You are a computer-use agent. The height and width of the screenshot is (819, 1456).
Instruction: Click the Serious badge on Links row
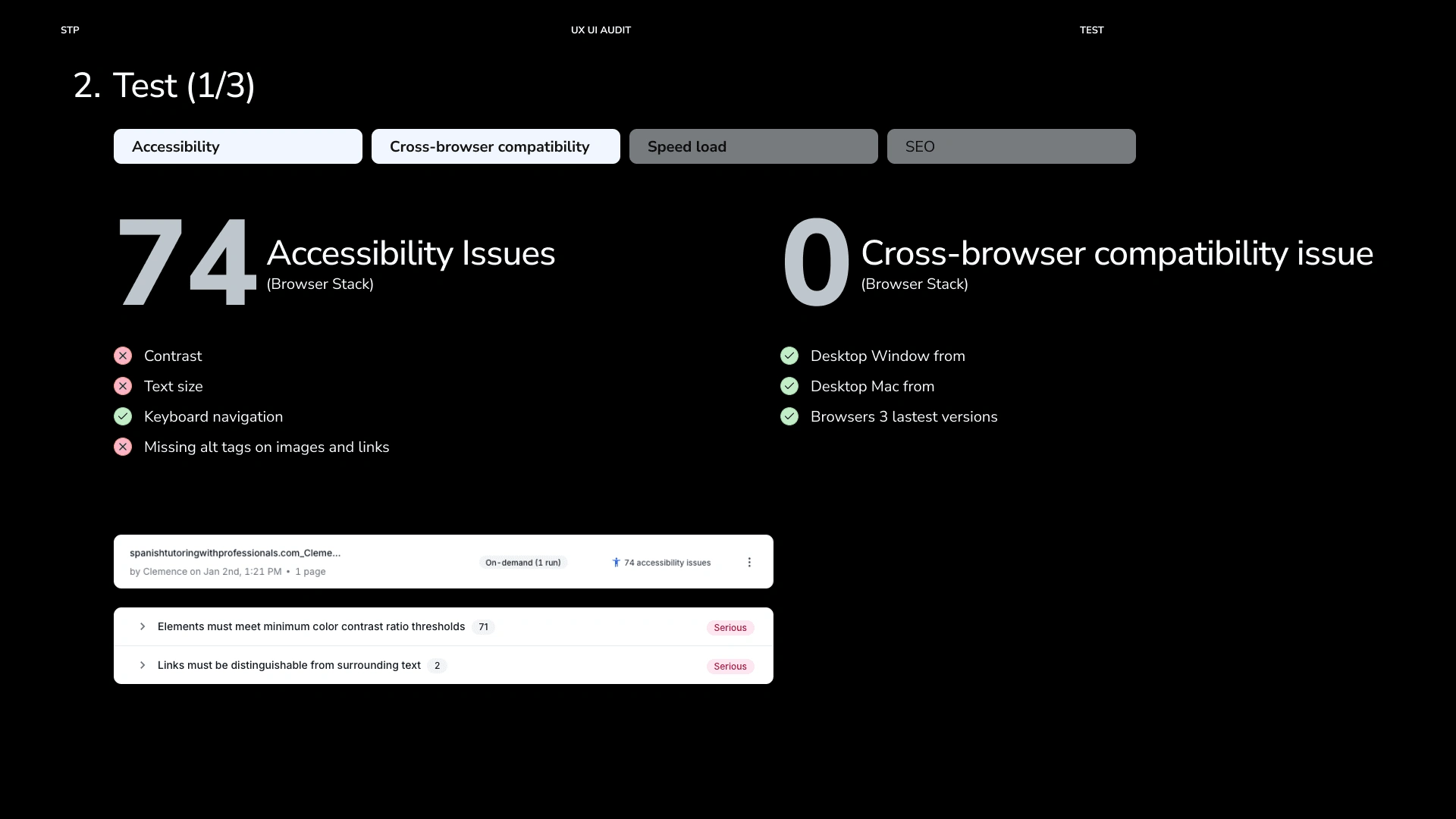click(x=730, y=666)
